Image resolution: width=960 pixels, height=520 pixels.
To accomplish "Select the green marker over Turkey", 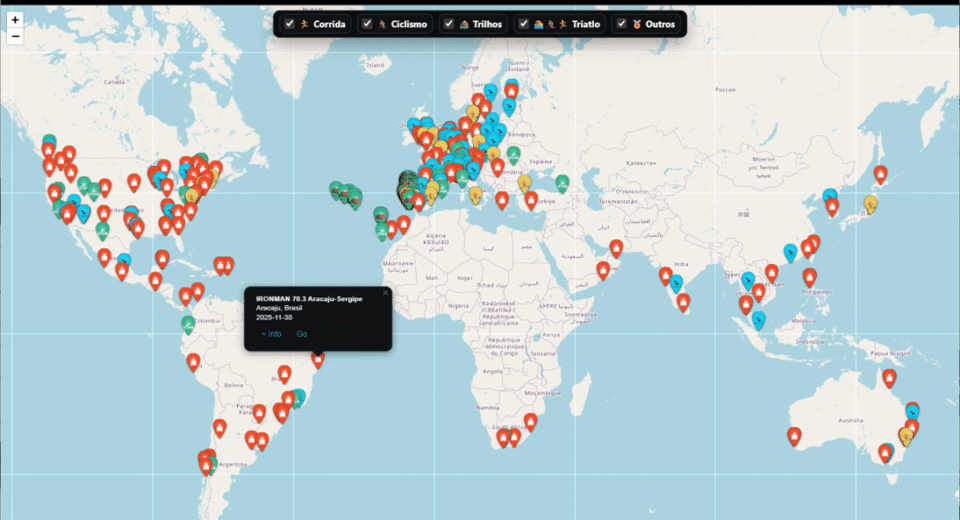I will (x=562, y=183).
